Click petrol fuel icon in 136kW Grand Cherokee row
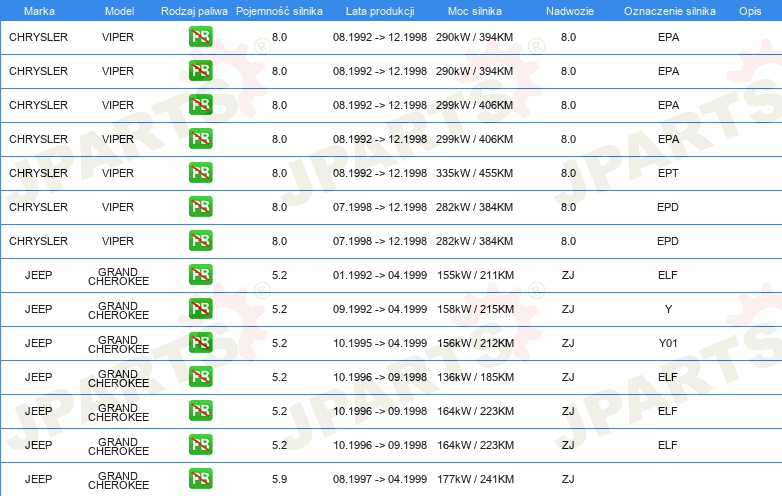Viewport: 782px width, 496px height. [200, 376]
